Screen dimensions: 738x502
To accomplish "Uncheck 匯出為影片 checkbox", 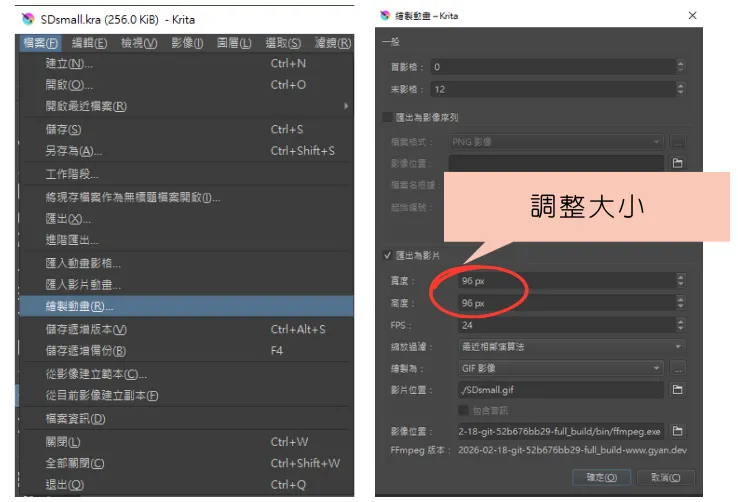I will [x=388, y=255].
